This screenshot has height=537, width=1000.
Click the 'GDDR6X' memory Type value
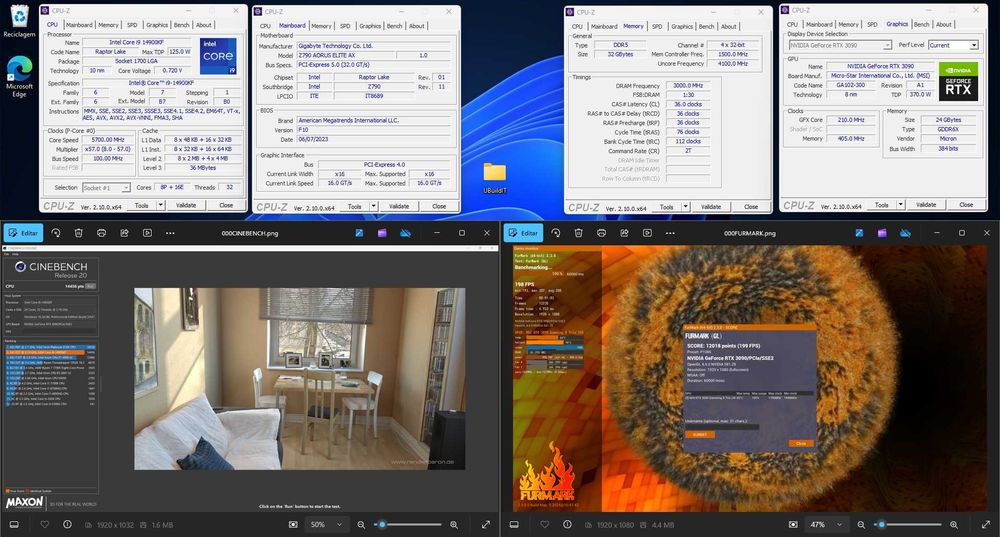(948, 129)
